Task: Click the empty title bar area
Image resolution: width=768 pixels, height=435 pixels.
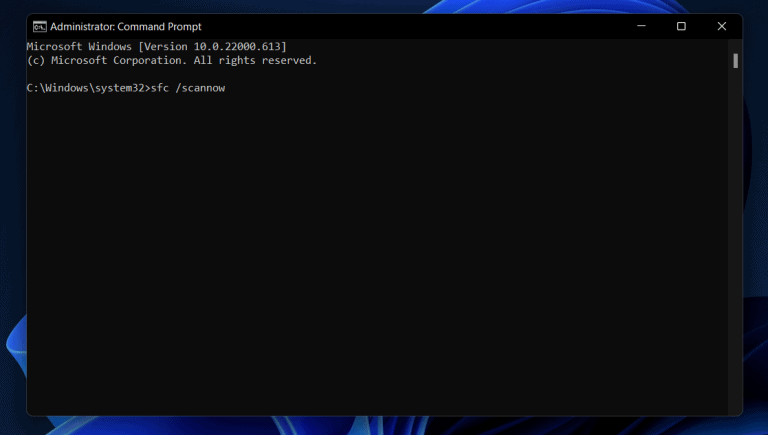Action: click(x=400, y=27)
